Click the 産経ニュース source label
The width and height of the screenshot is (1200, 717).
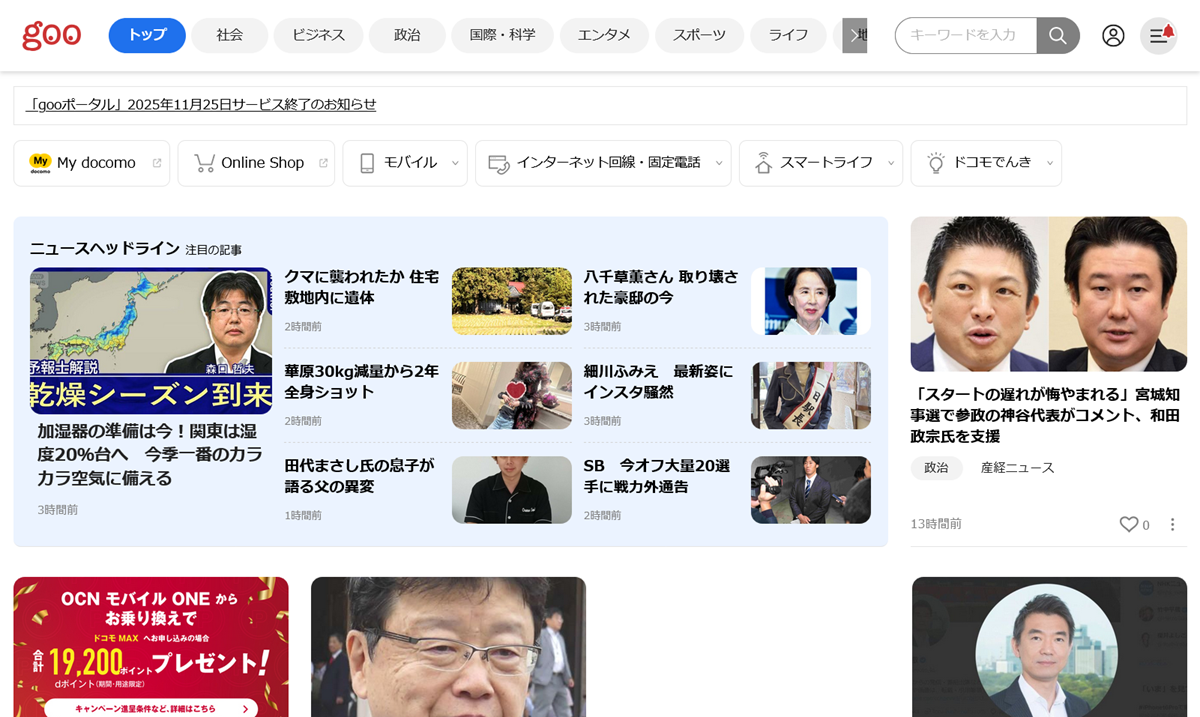pyautogui.click(x=1017, y=468)
